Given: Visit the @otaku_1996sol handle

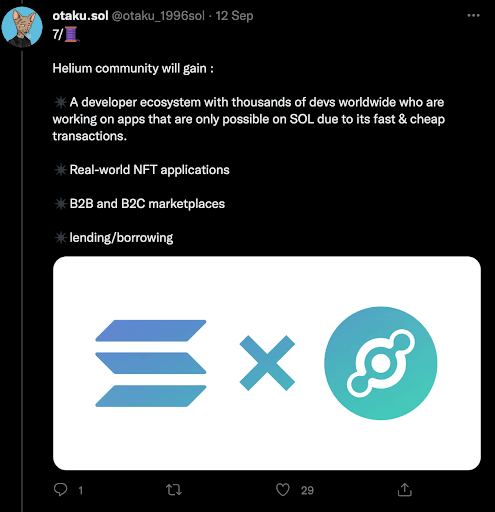Looking at the screenshot, I should click(x=158, y=16).
